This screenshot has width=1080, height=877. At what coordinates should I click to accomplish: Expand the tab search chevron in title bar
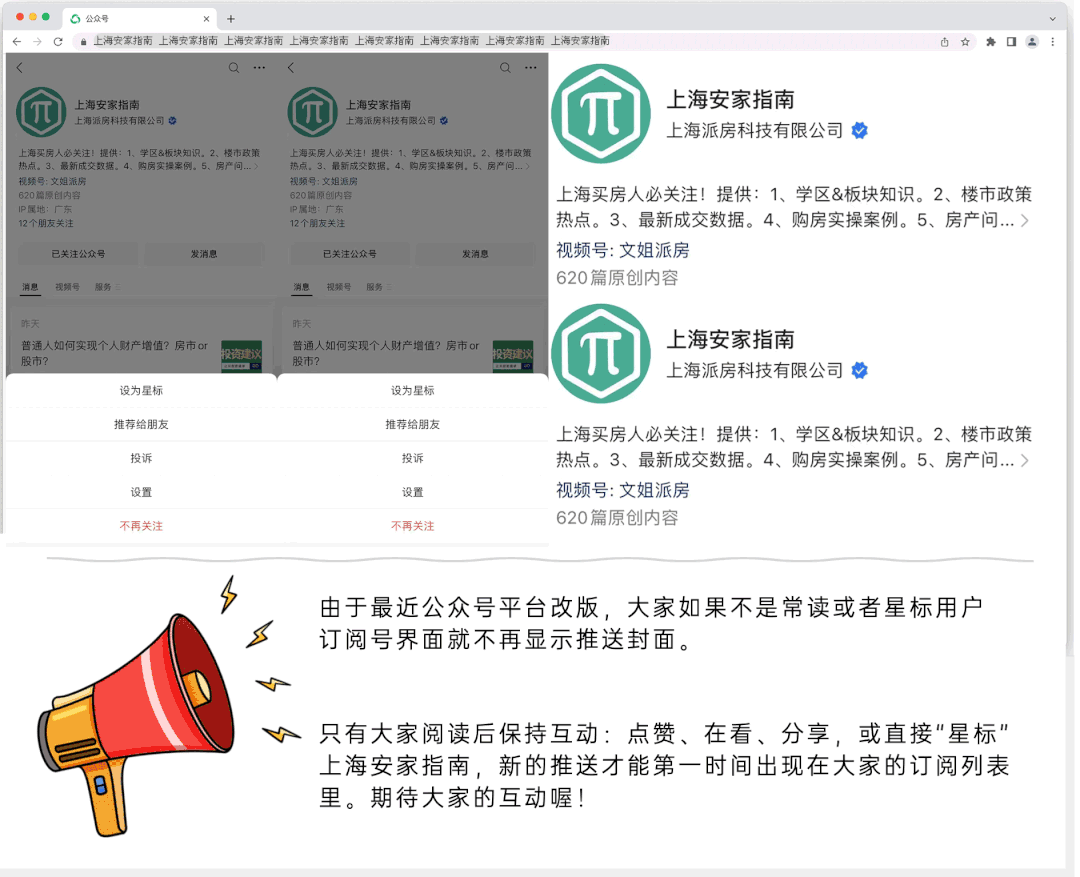click(x=1052, y=19)
